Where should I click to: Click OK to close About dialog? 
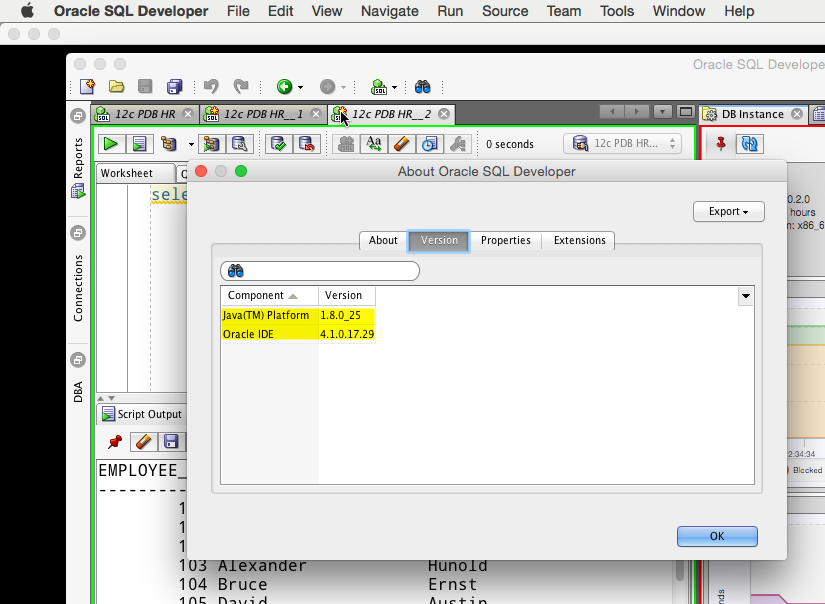[717, 536]
